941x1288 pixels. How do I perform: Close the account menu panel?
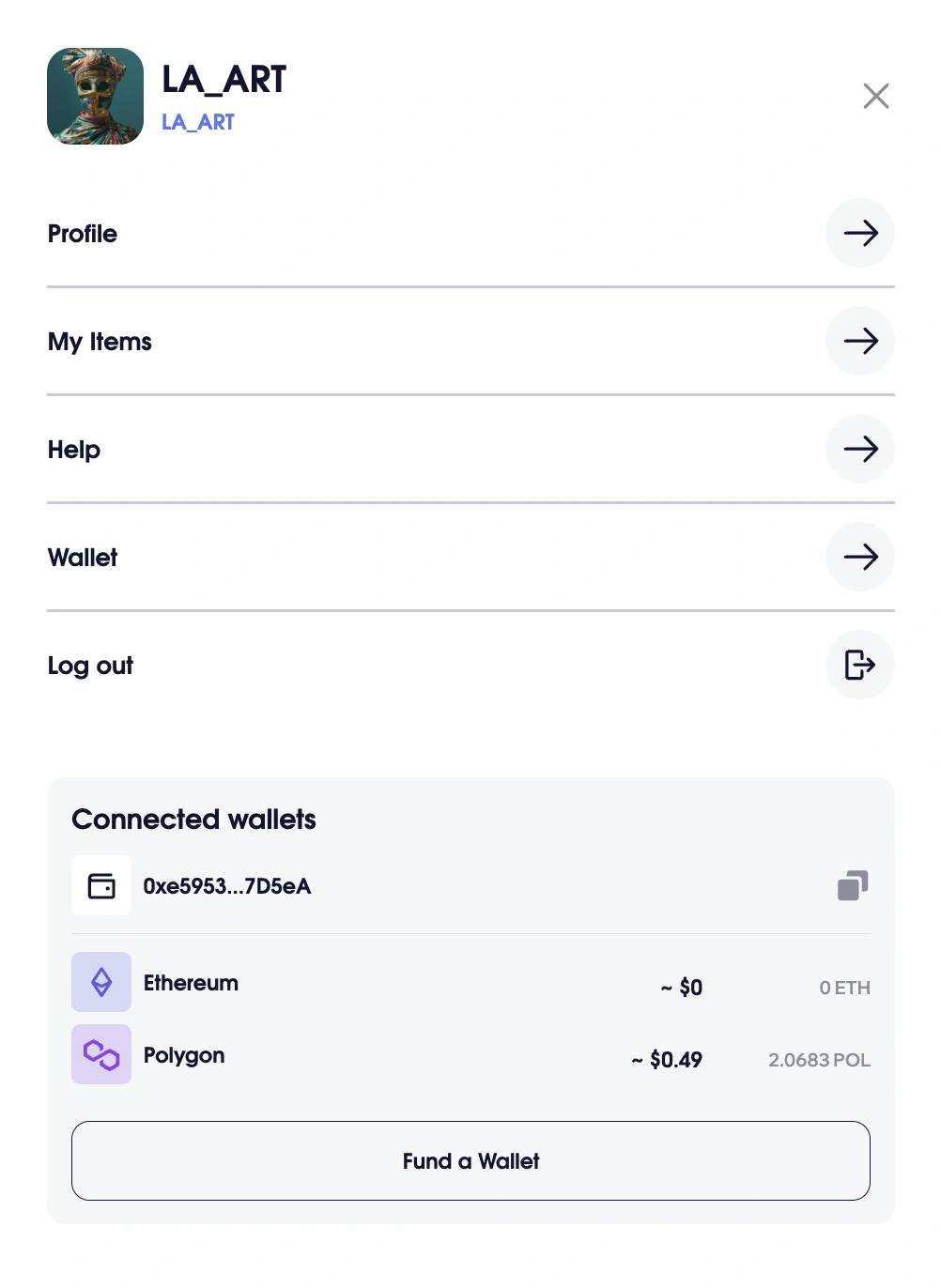(x=875, y=96)
